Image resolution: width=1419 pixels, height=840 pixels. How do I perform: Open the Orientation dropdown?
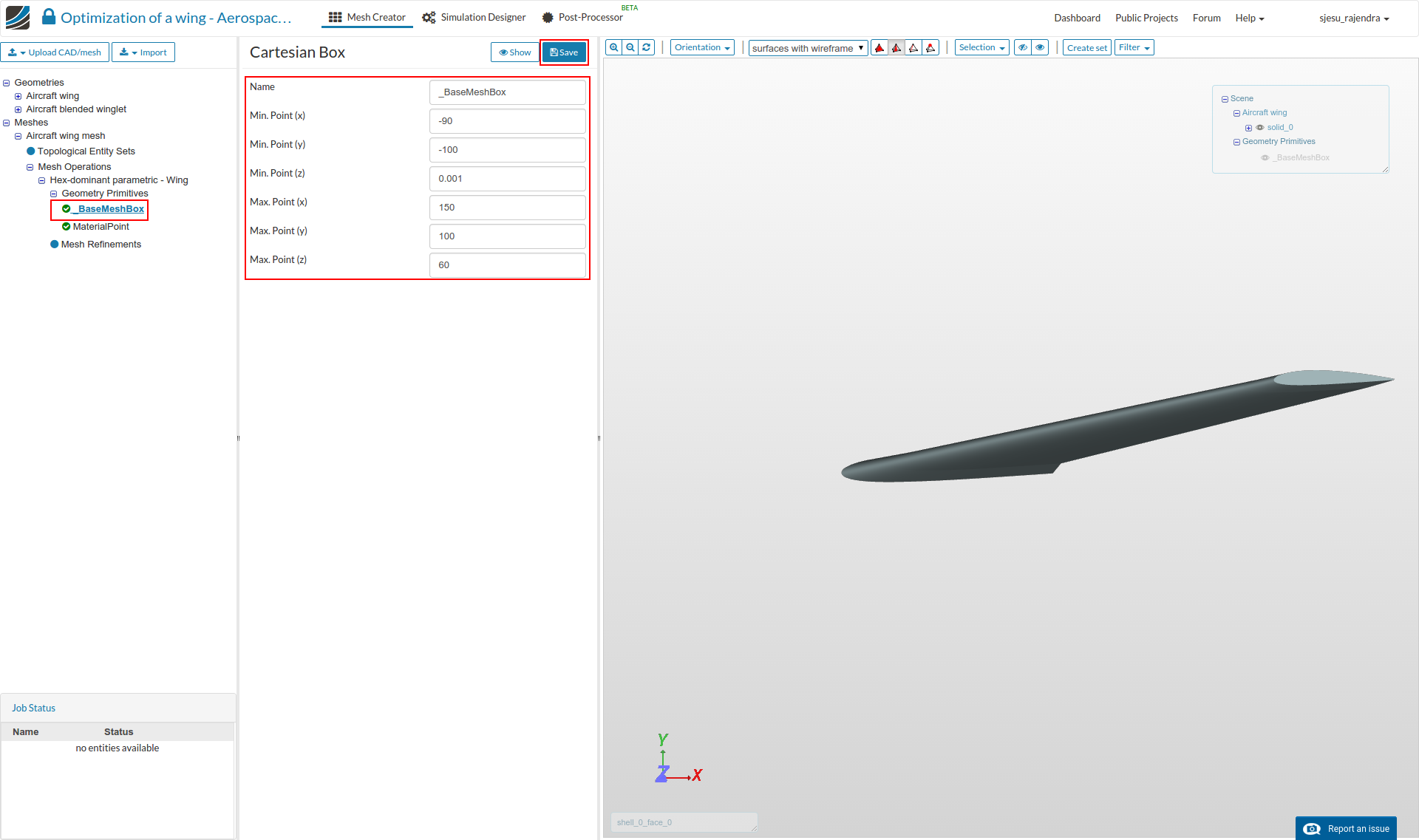(x=702, y=47)
